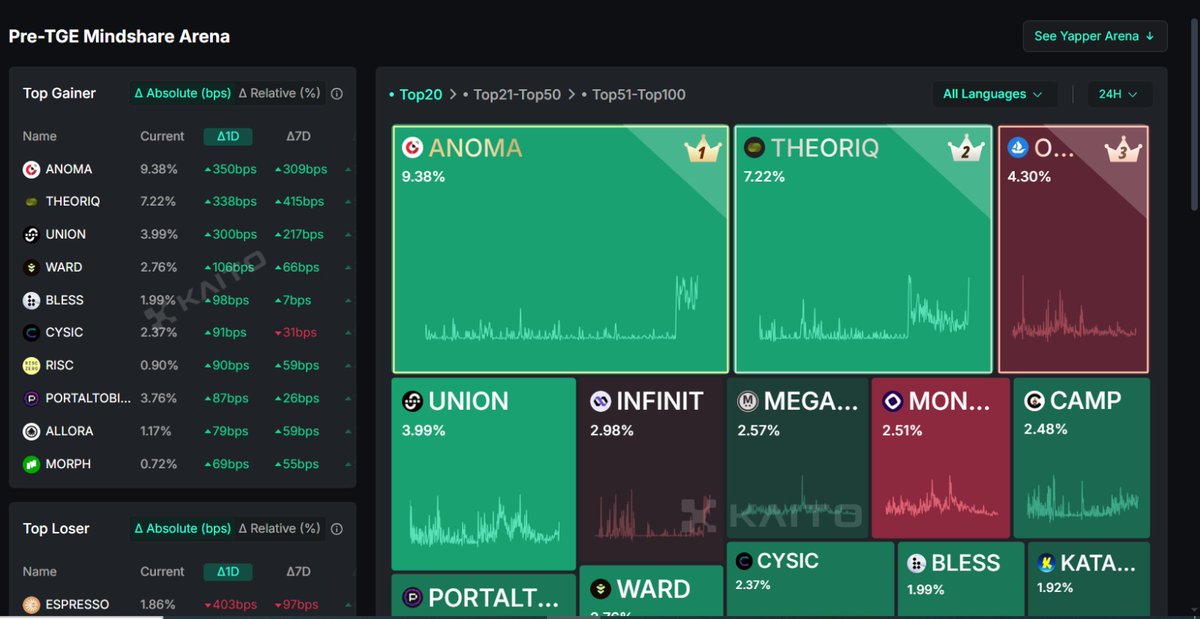Click the PORTALTOBI logo icon in Top Gainer list
The image size is (1200, 619).
click(x=31, y=399)
